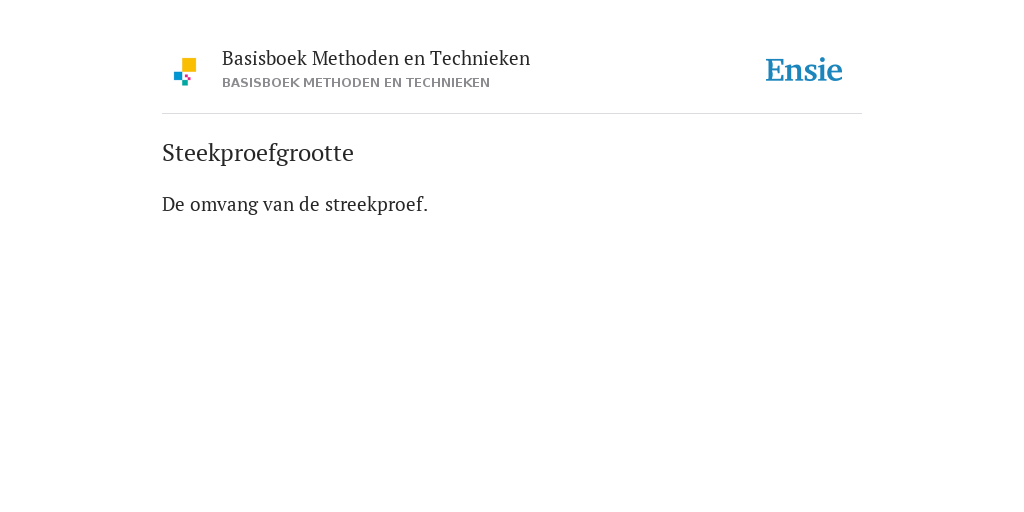Select the 'Steekproefgrootte' heading
The width and height of the screenshot is (1024, 512).
[258, 153]
